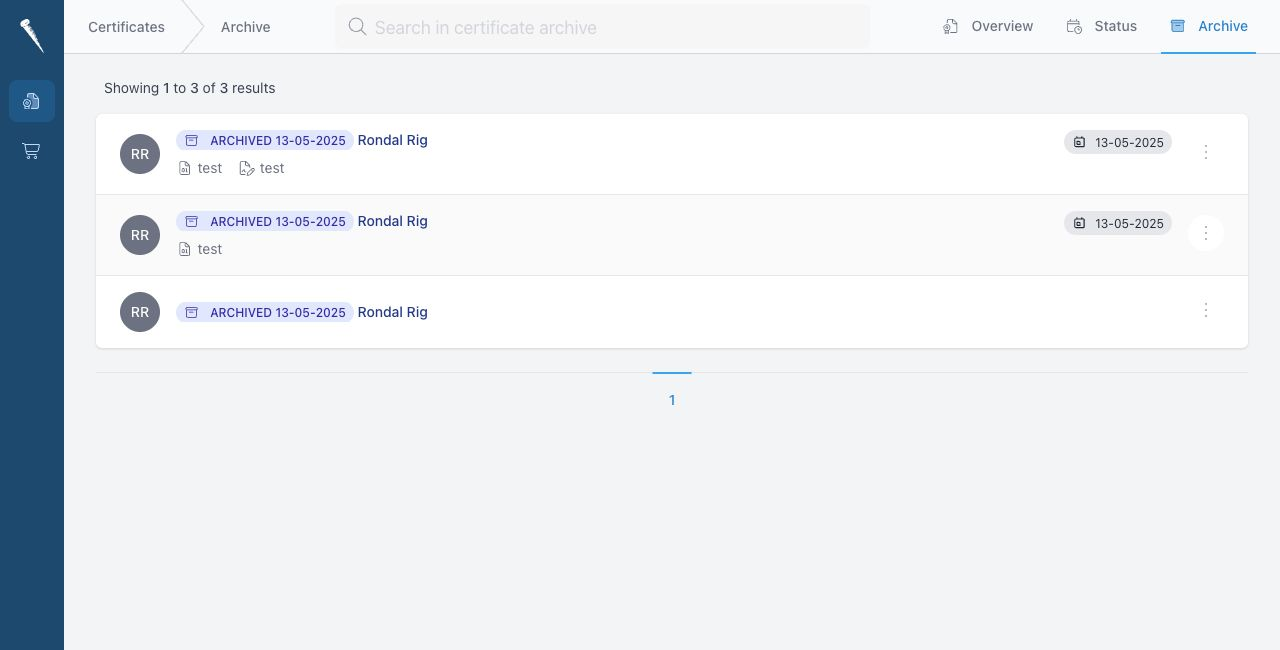Select page 1 in the pagination
The image size is (1280, 650).
(672, 399)
